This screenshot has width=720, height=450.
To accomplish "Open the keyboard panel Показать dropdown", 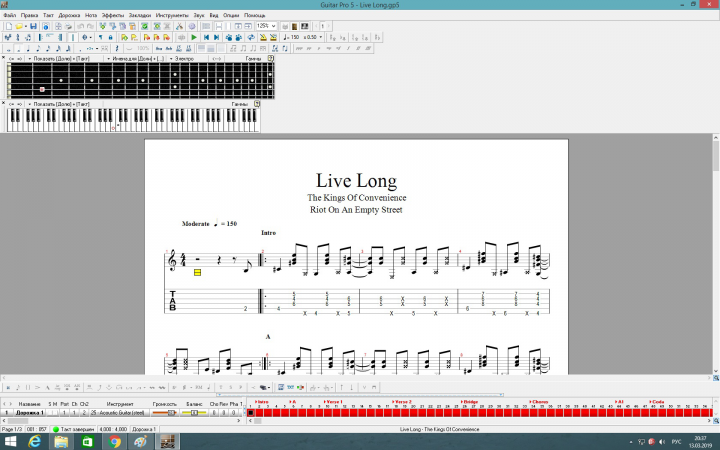I will pos(58,104).
